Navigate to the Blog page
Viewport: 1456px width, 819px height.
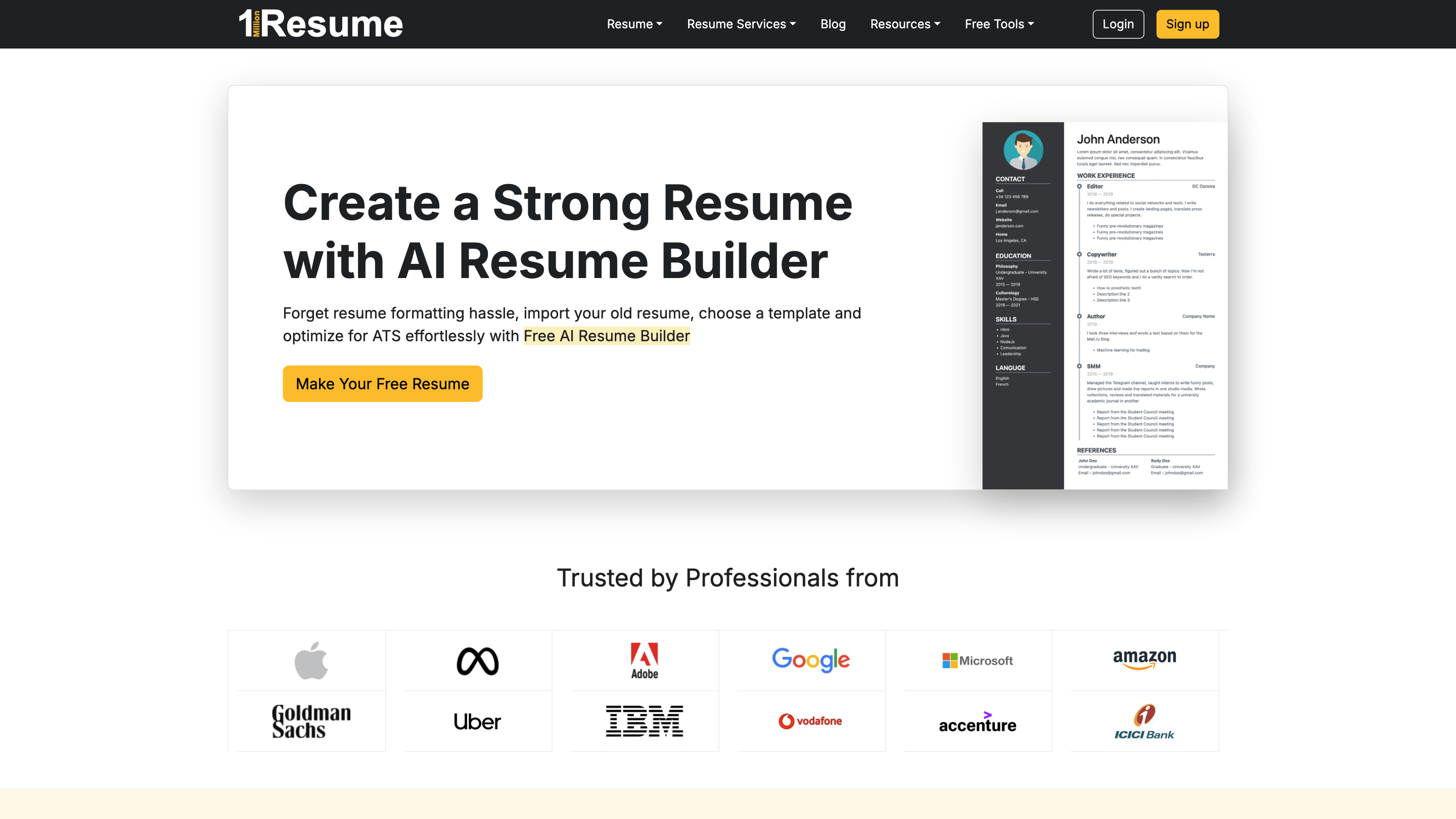point(833,24)
